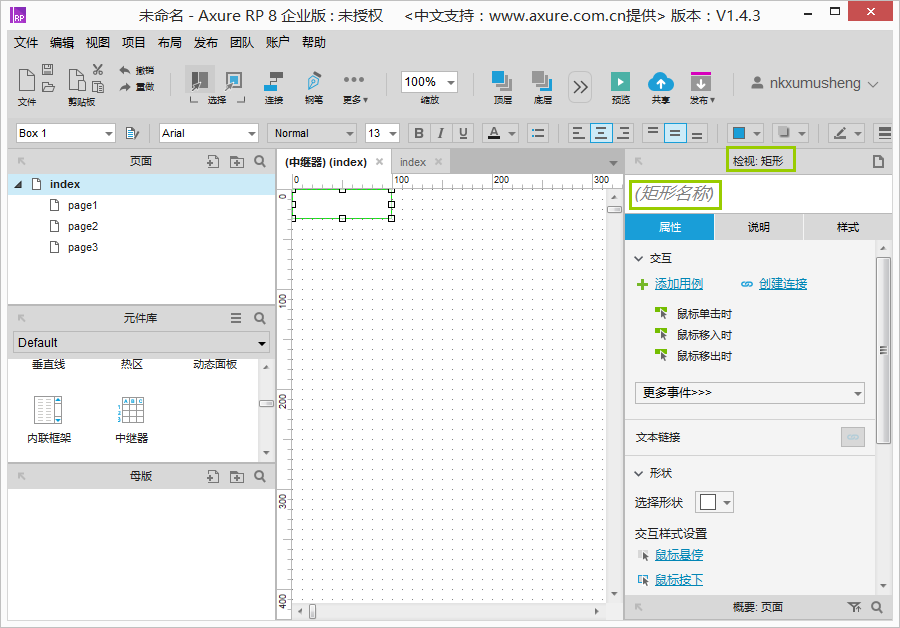The image size is (900, 628).
Task: Open the fill color swatch picker
Action: pyautogui.click(x=744, y=133)
